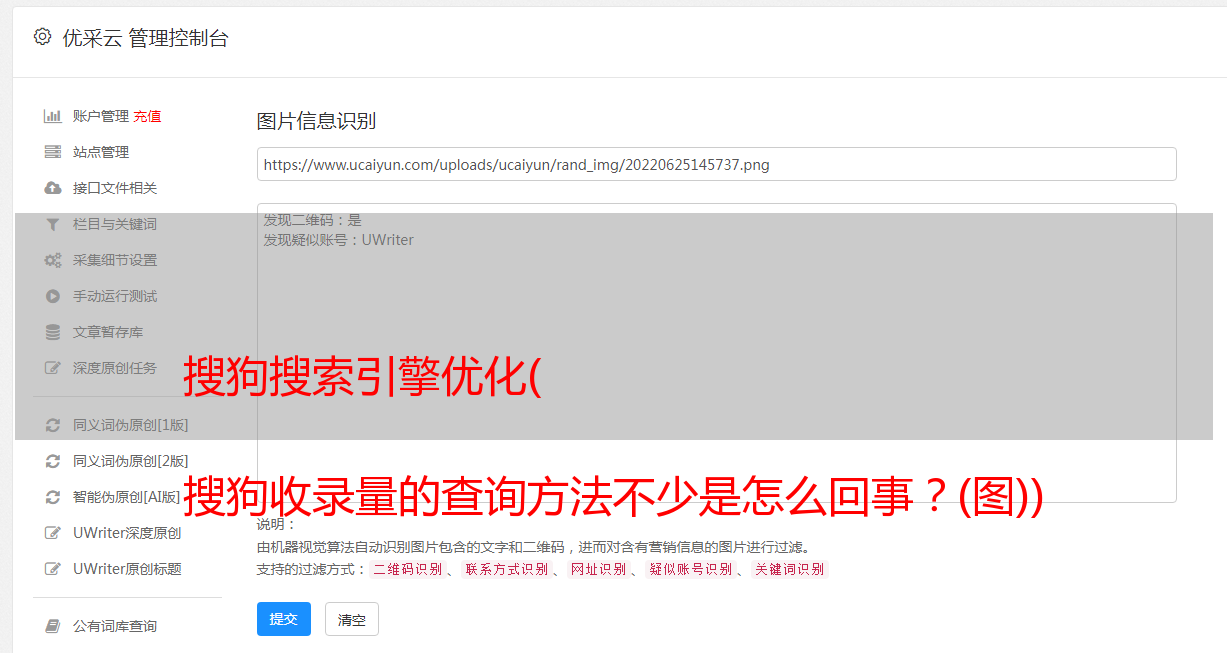1227x653 pixels.
Task: Click the 关键词识别 tag
Action: pyautogui.click(x=790, y=569)
